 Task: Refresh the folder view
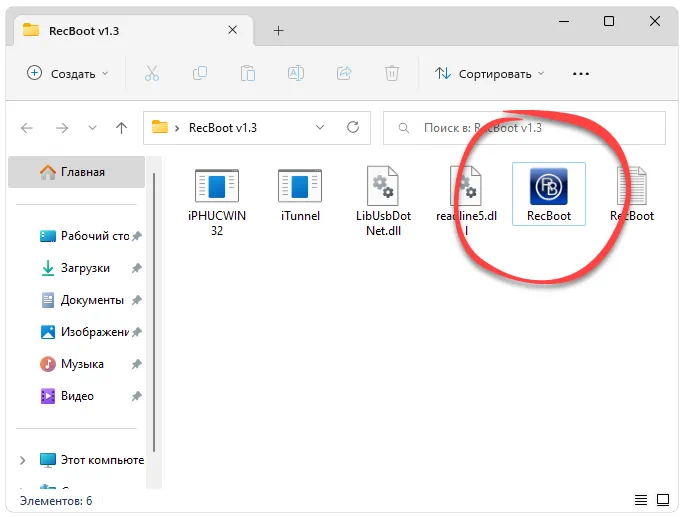coord(353,127)
